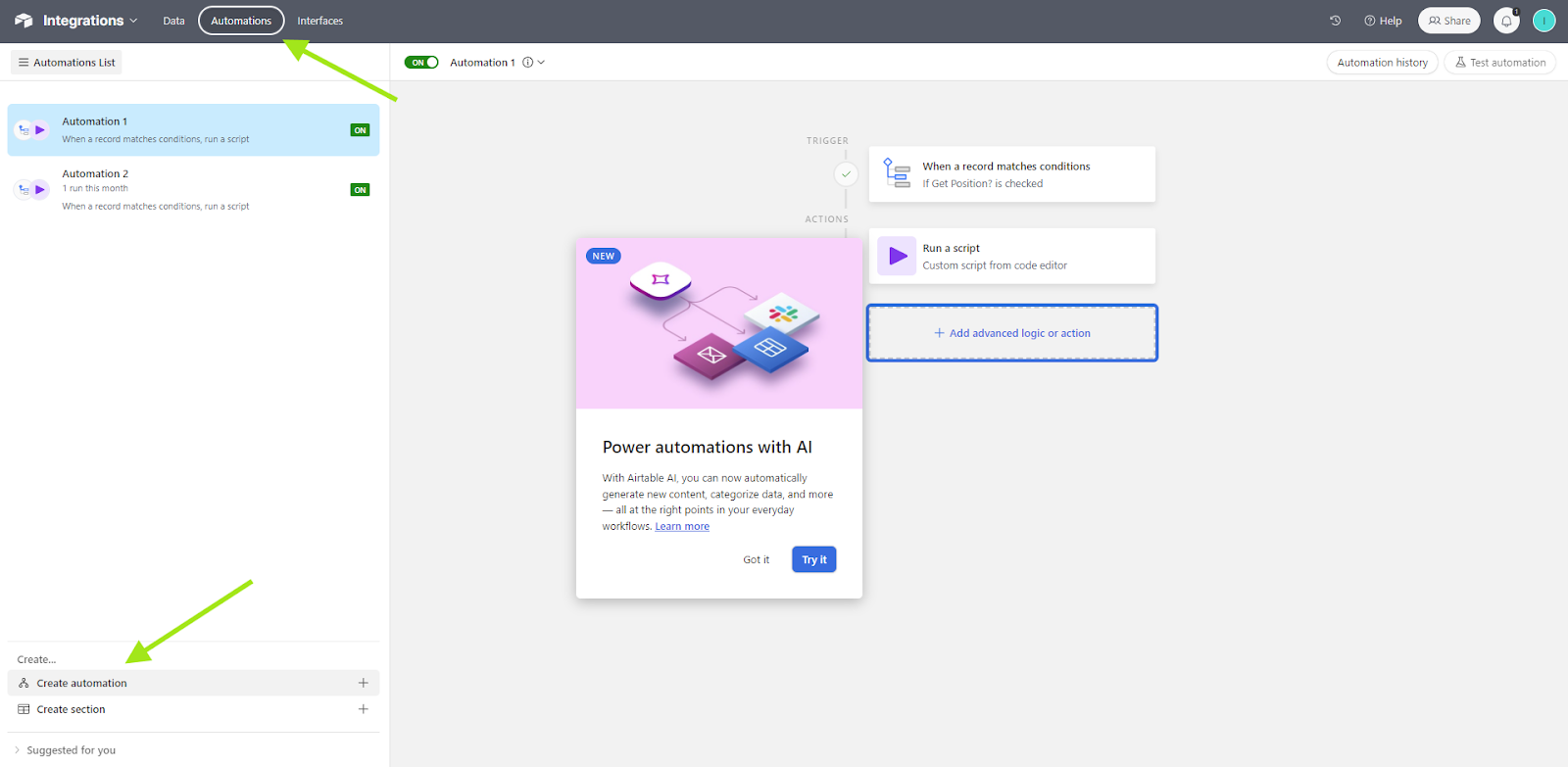Click the purple Run a script icon
This screenshot has width=1568, height=767.
(x=897, y=257)
